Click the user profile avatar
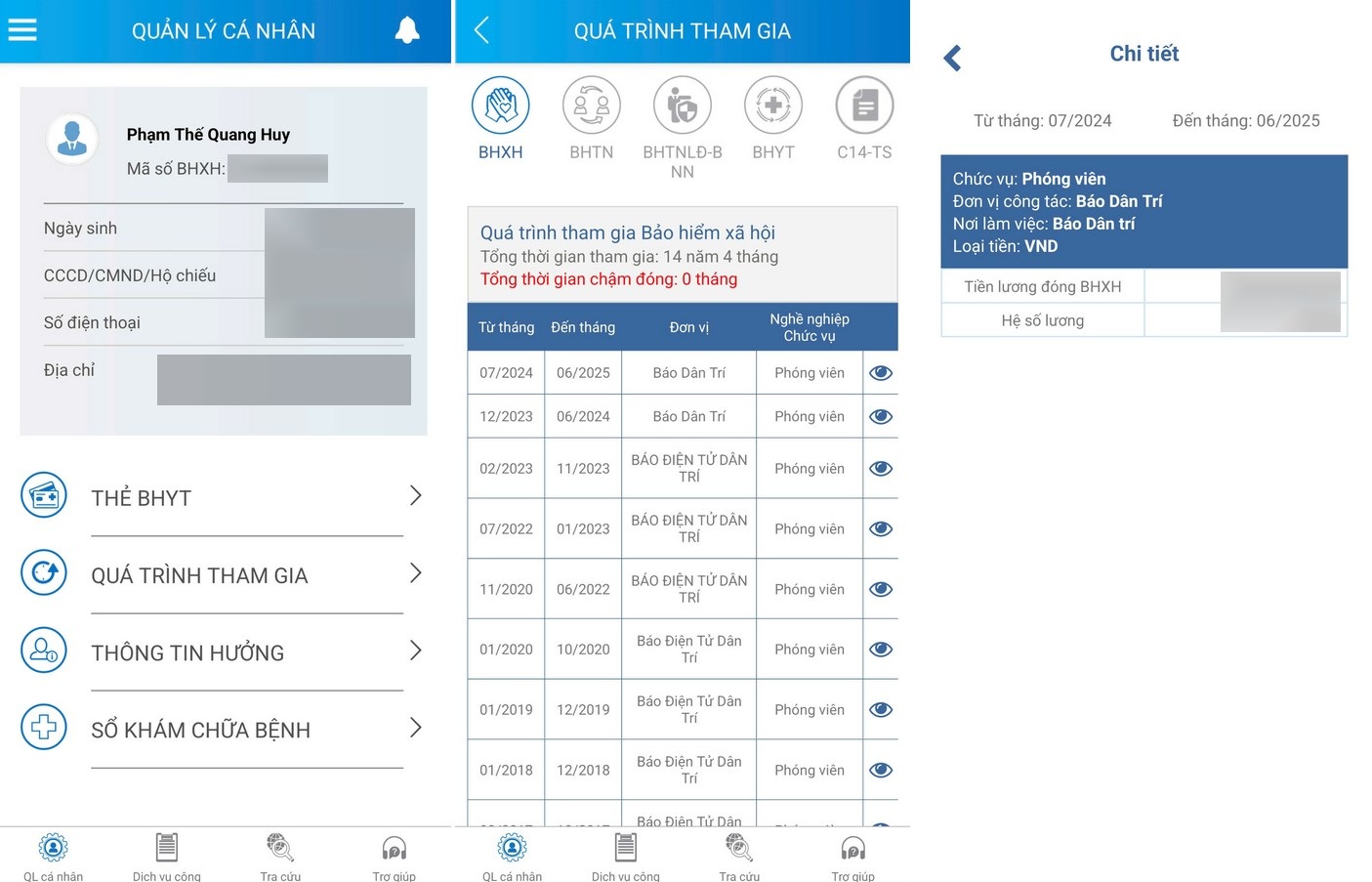The width and height of the screenshot is (1372, 882). click(72, 139)
